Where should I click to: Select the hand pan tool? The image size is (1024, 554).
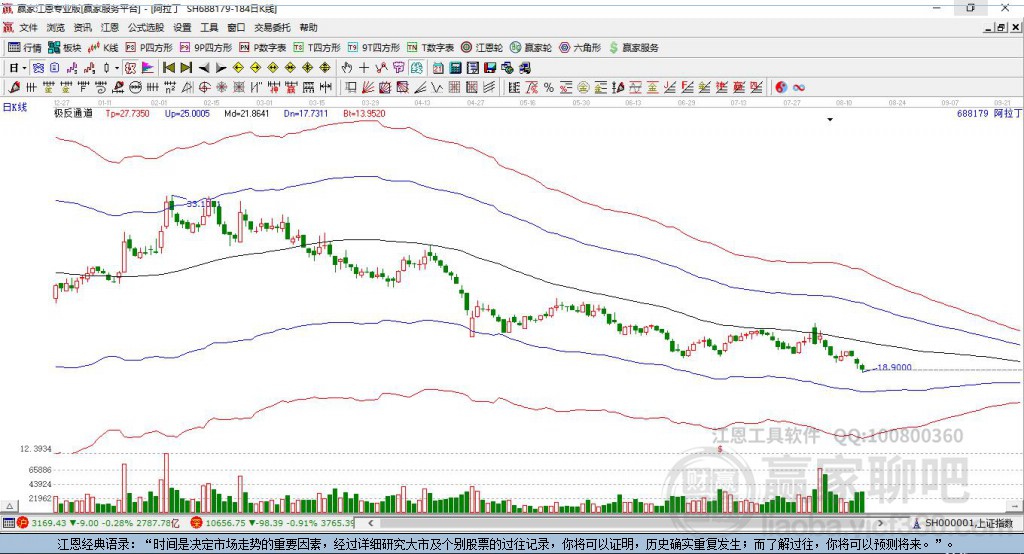pos(347,68)
